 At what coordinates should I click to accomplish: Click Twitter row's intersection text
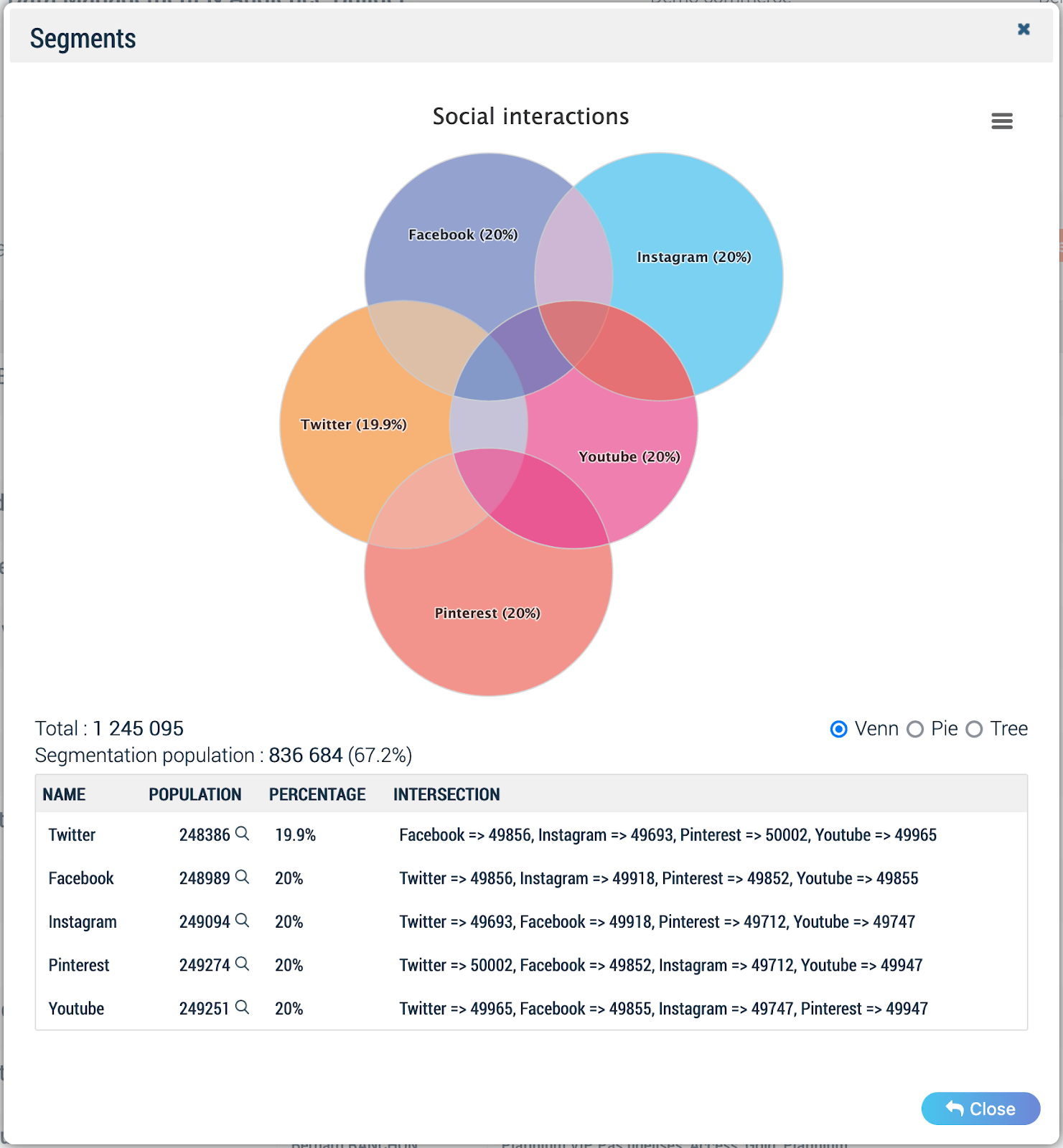click(x=668, y=835)
